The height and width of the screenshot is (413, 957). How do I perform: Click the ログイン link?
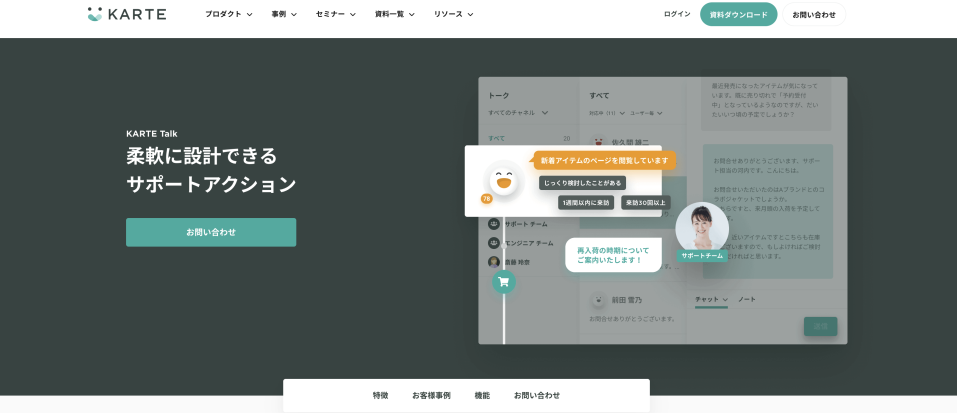click(677, 14)
